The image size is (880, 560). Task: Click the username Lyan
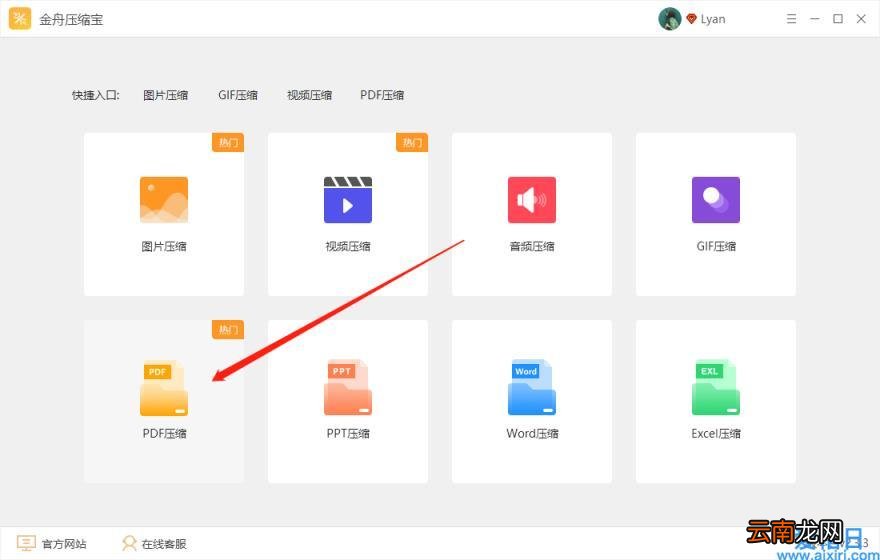pyautogui.click(x=713, y=19)
